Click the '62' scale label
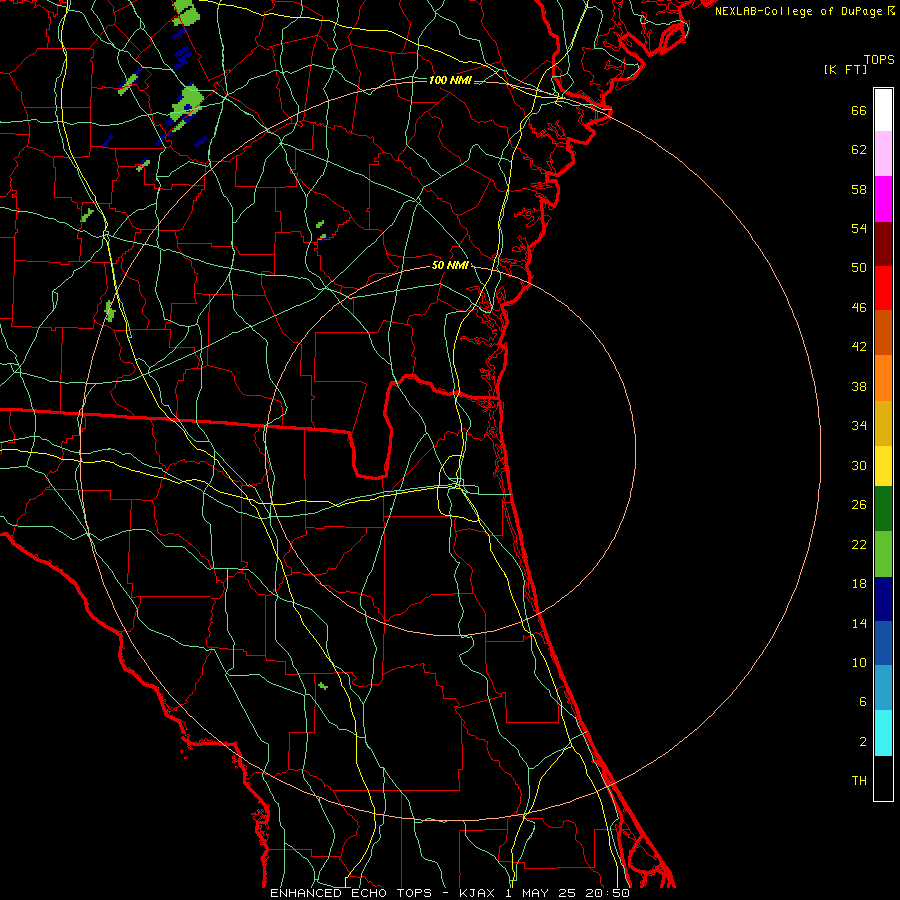 [x=859, y=150]
